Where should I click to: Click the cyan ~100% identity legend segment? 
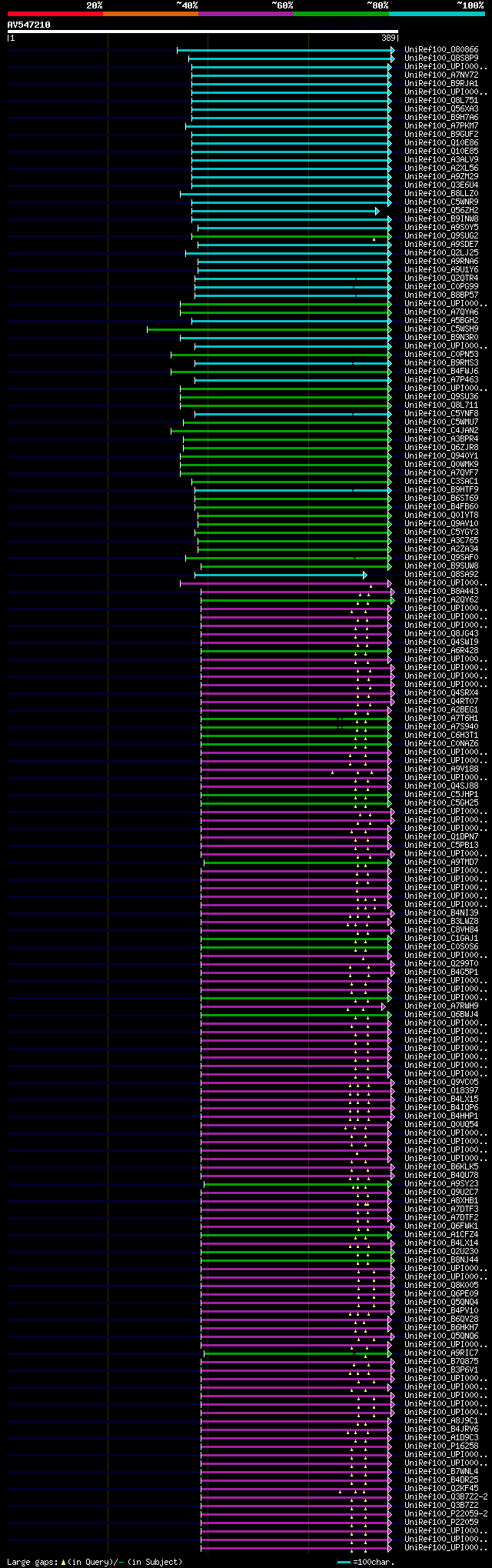pos(437,14)
